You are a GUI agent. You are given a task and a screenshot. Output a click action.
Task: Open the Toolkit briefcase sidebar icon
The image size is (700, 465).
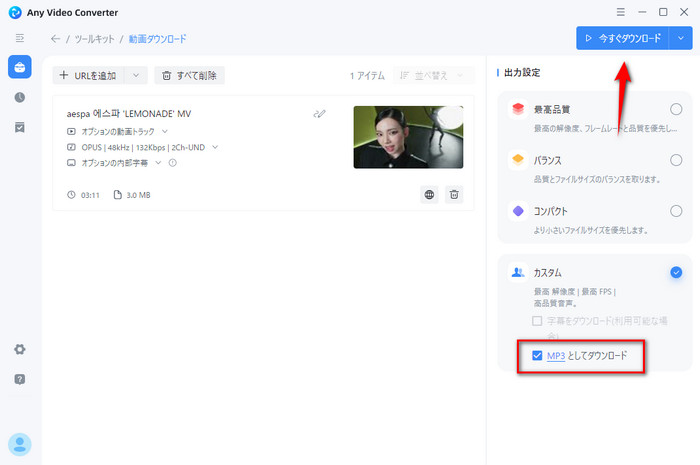20,67
